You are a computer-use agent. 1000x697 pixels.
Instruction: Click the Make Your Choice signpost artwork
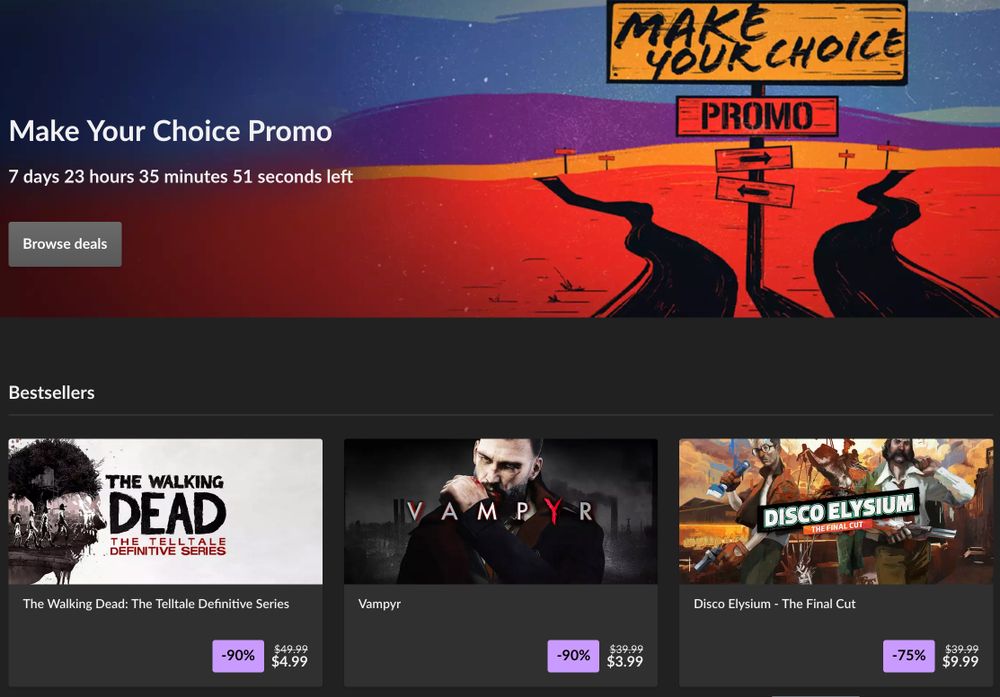tap(757, 42)
